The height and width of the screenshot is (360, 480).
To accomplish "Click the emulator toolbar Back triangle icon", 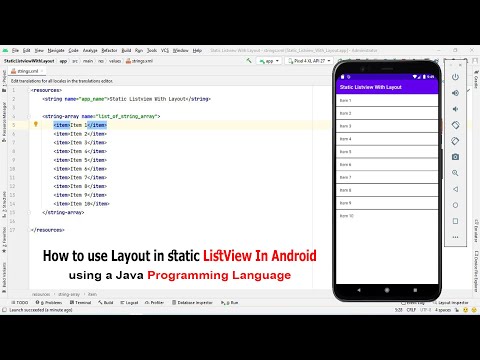I will coord(455,189).
